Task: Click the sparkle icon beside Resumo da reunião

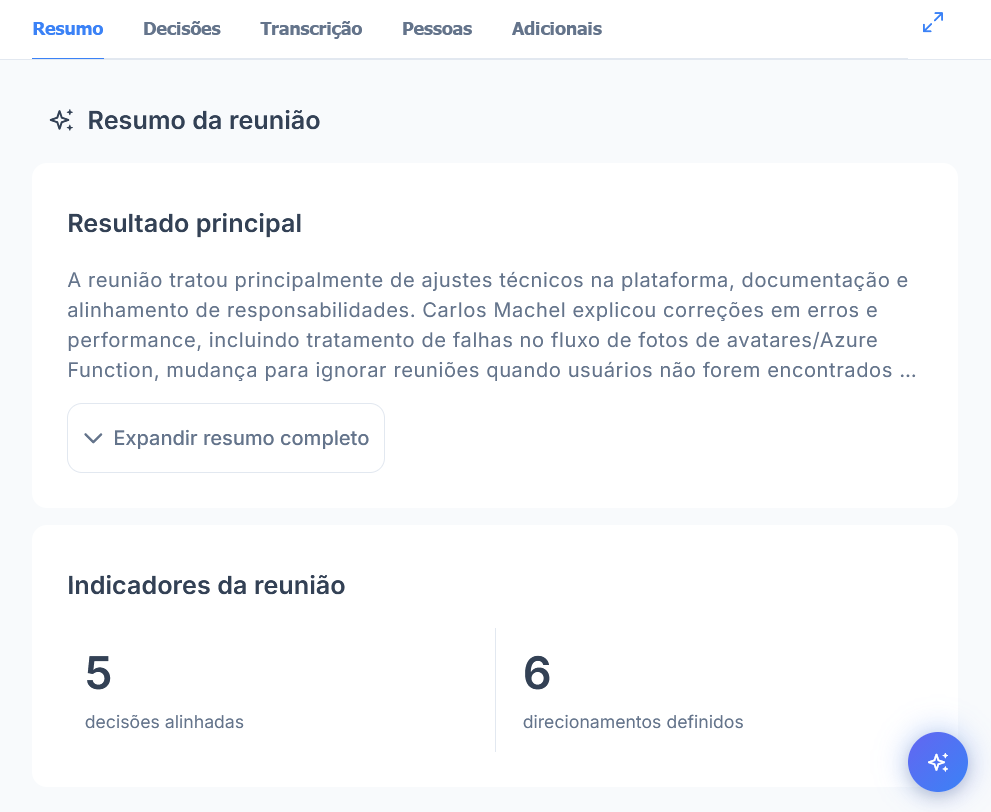Action: 61,120
